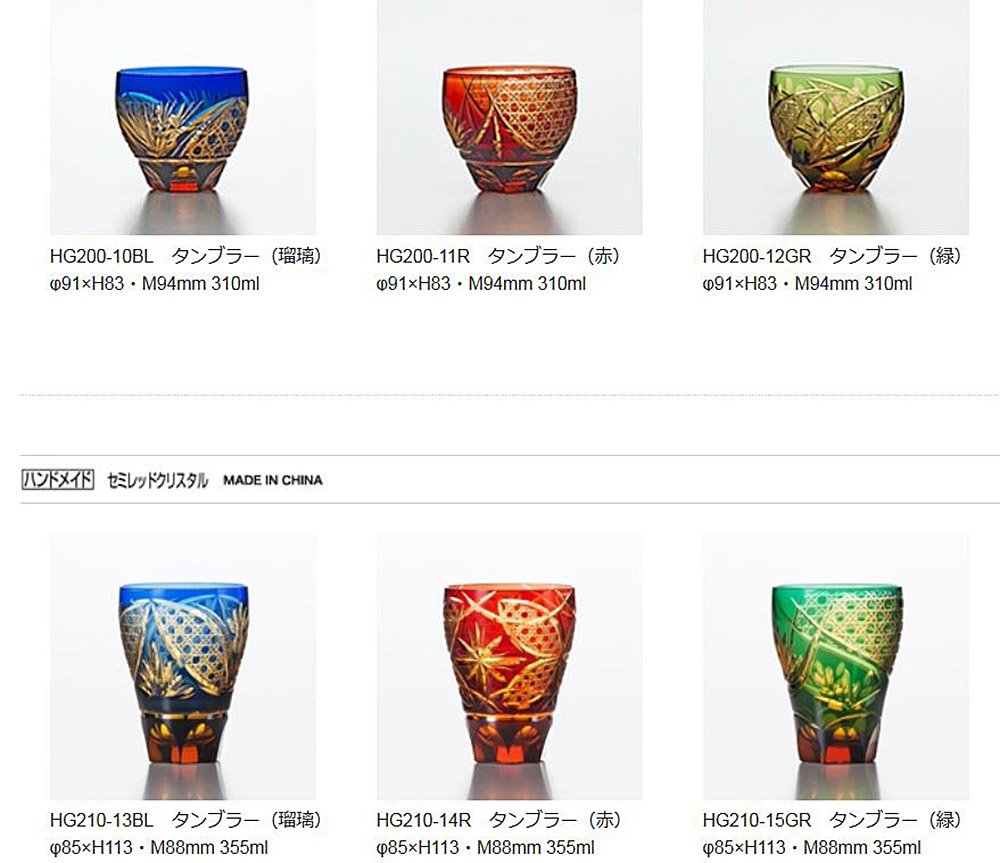Click the HG210-15GR タンブラー (緑) title
1000x863 pixels.
pyautogui.click(x=832, y=820)
